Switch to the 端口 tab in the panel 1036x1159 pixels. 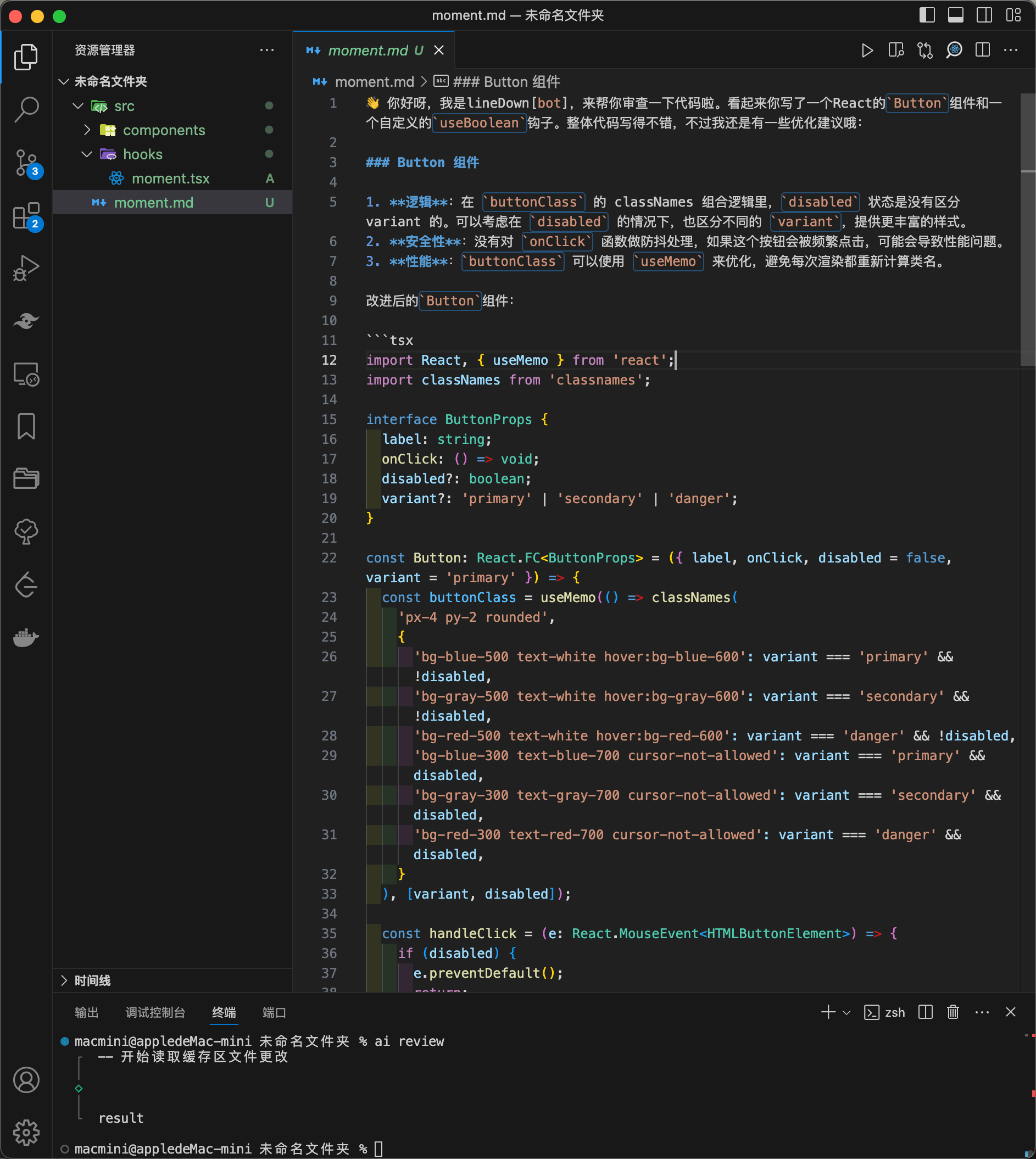point(273,1012)
